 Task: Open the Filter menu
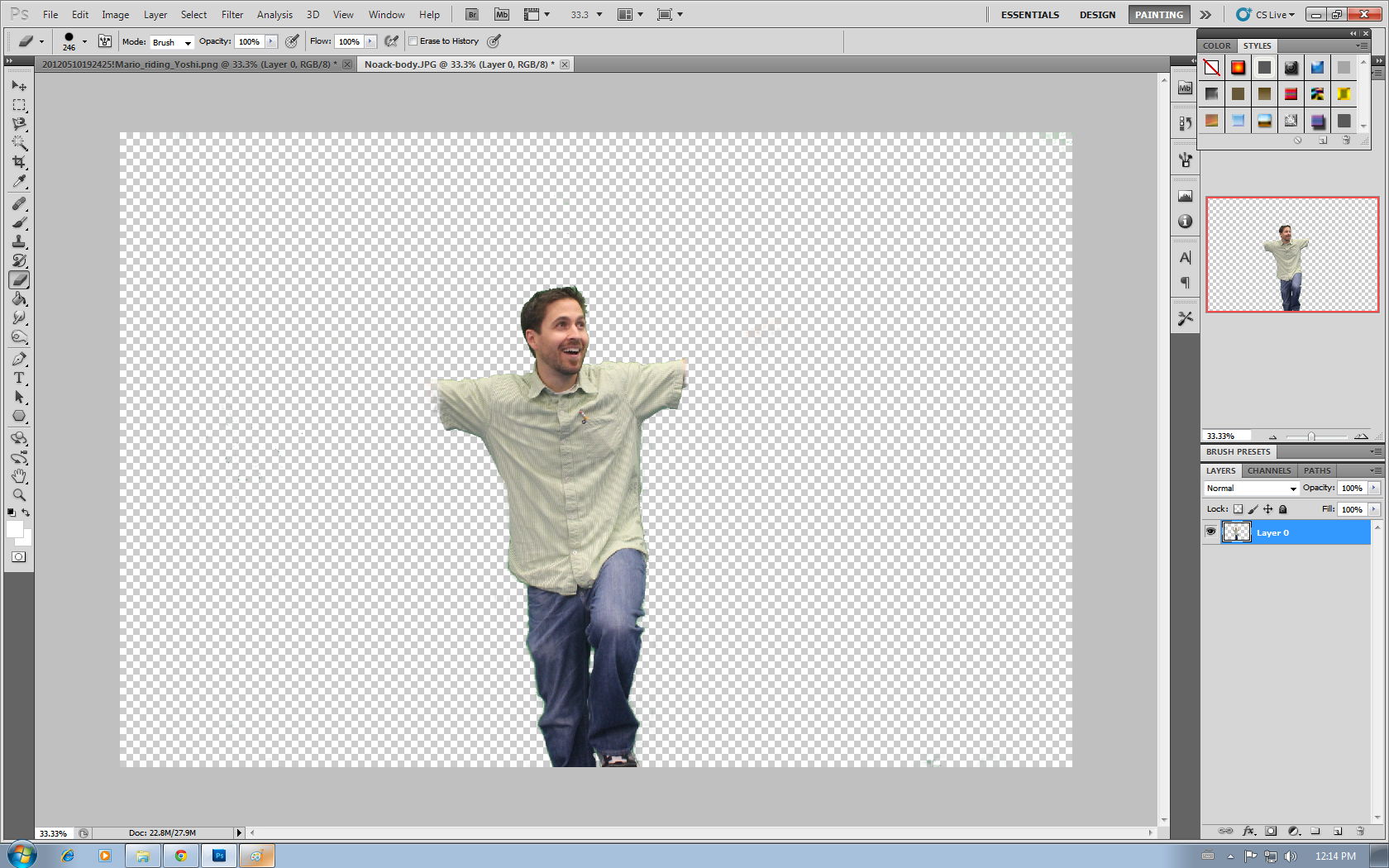tap(232, 15)
